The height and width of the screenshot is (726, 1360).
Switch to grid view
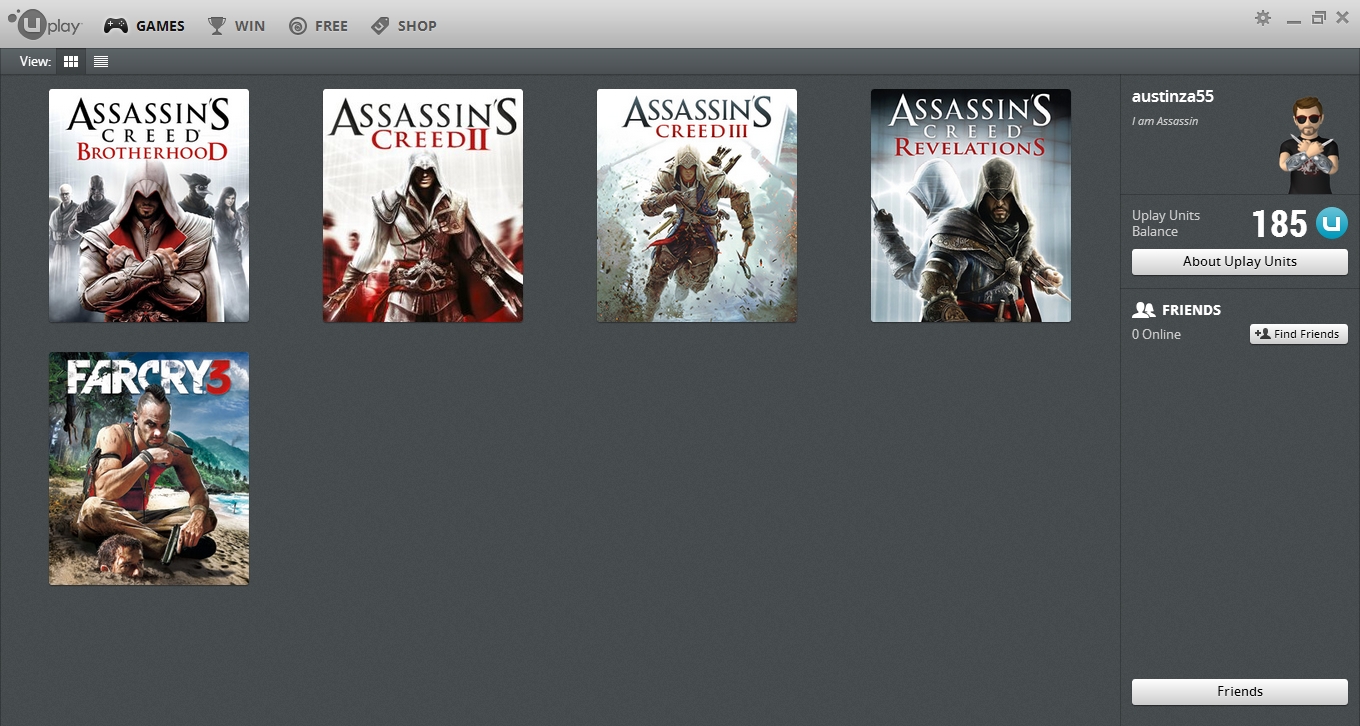[x=71, y=62]
